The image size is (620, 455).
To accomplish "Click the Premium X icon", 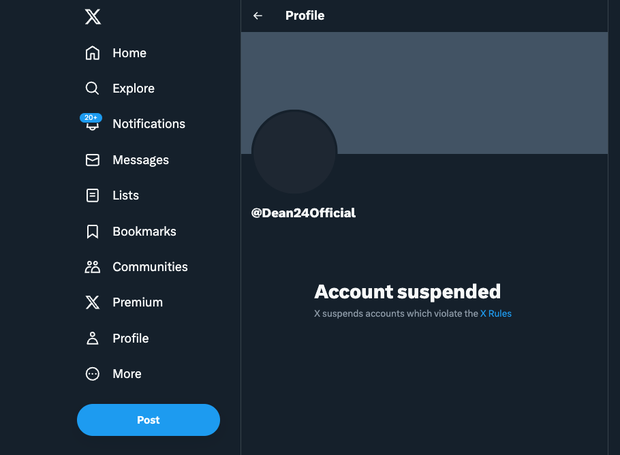I will pos(93,302).
